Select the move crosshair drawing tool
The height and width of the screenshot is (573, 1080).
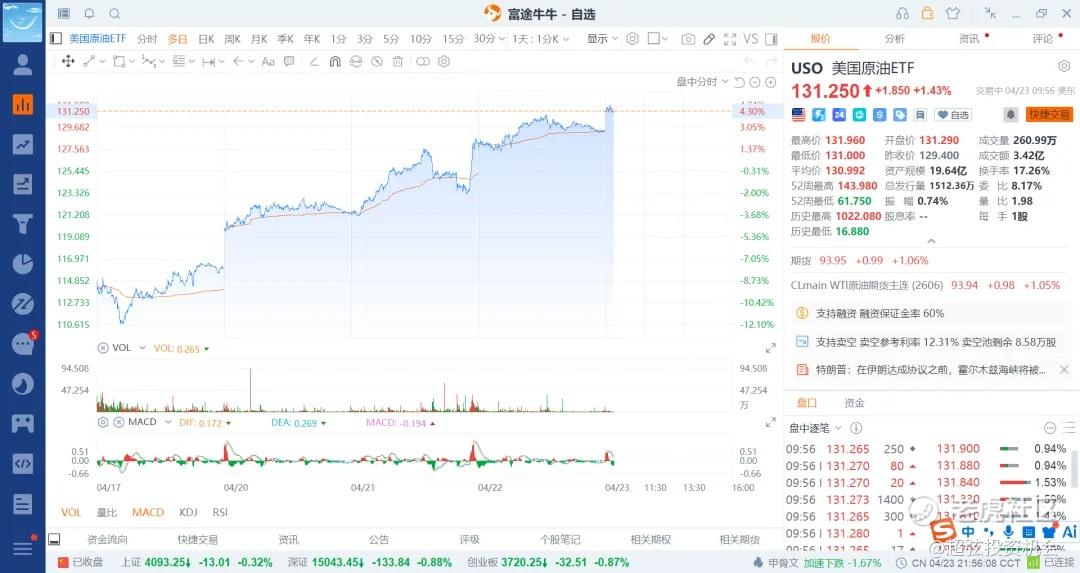coord(68,61)
